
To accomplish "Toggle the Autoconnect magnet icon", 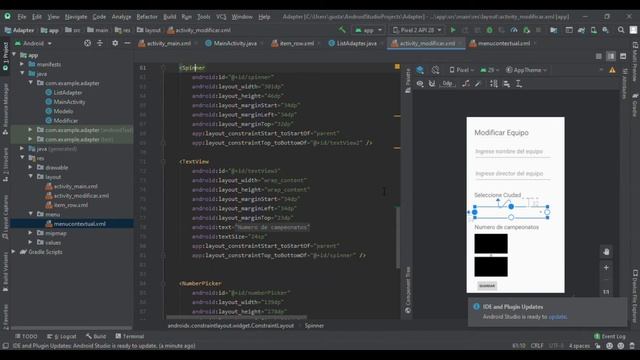I will coord(432,84).
